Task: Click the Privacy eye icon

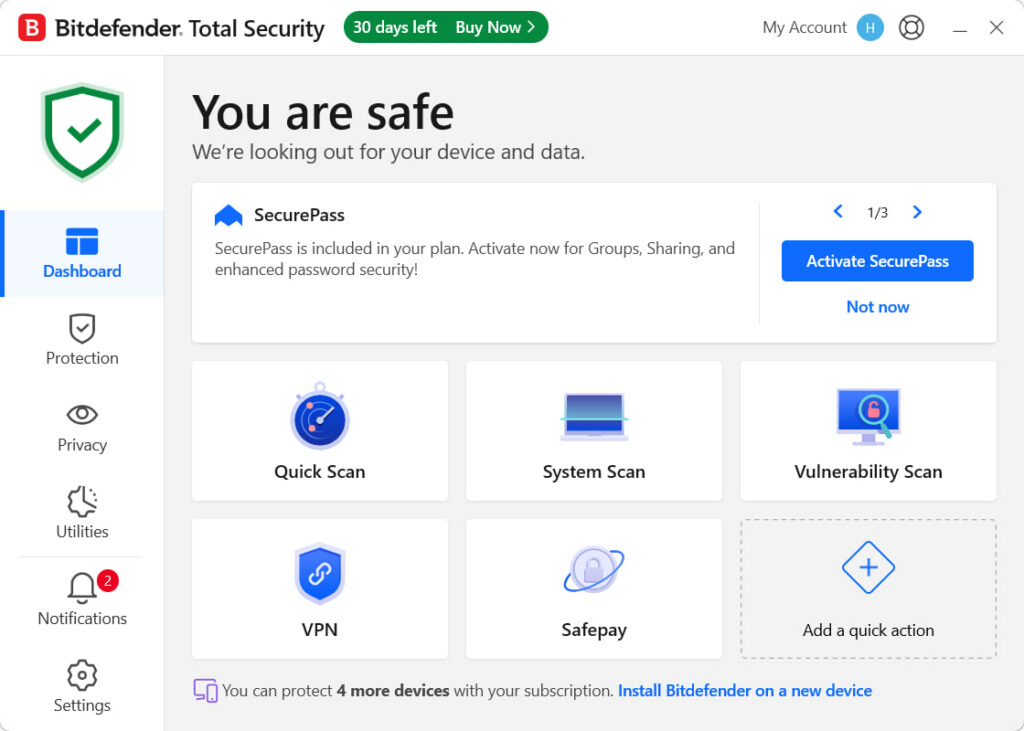Action: [x=82, y=414]
